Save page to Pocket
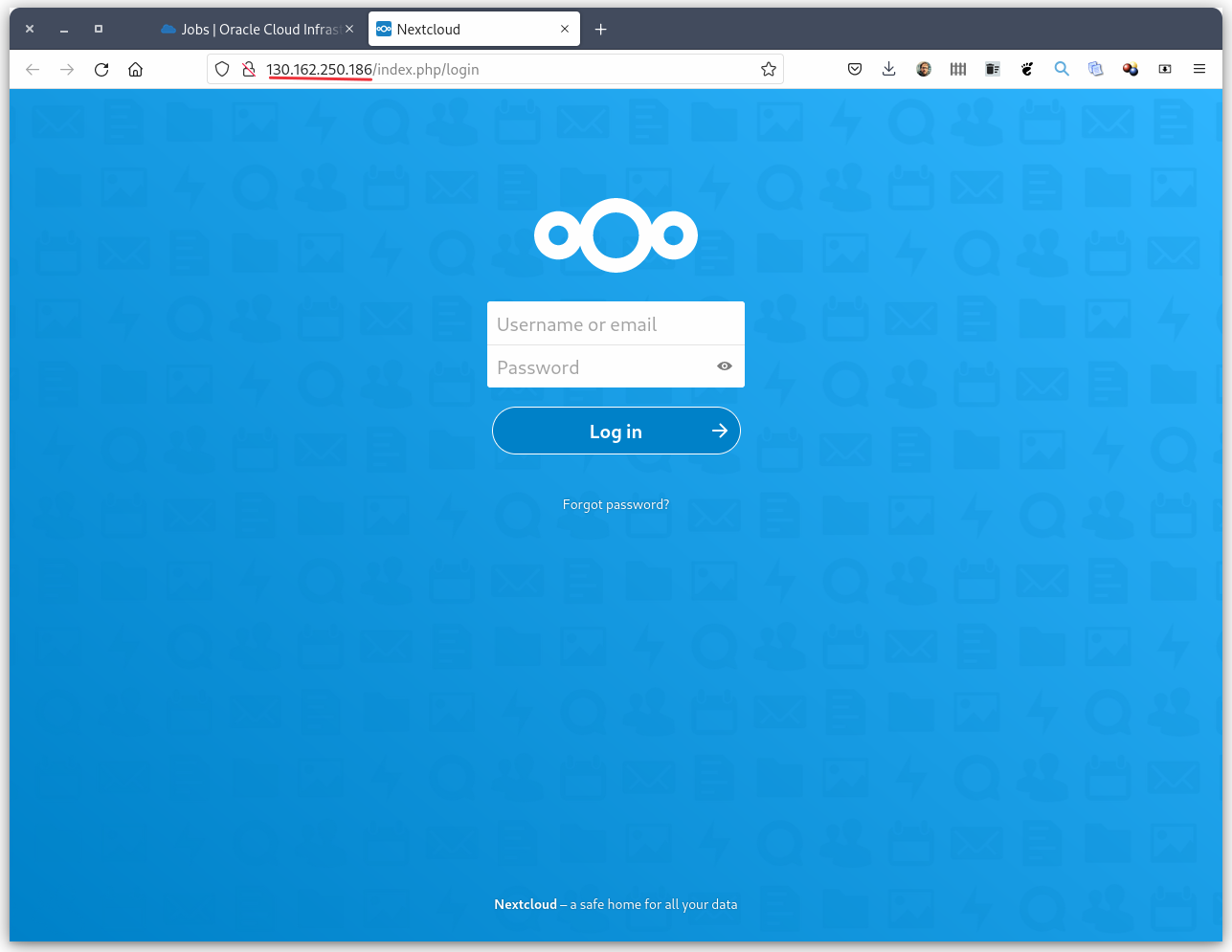The image size is (1232, 952). [855, 69]
